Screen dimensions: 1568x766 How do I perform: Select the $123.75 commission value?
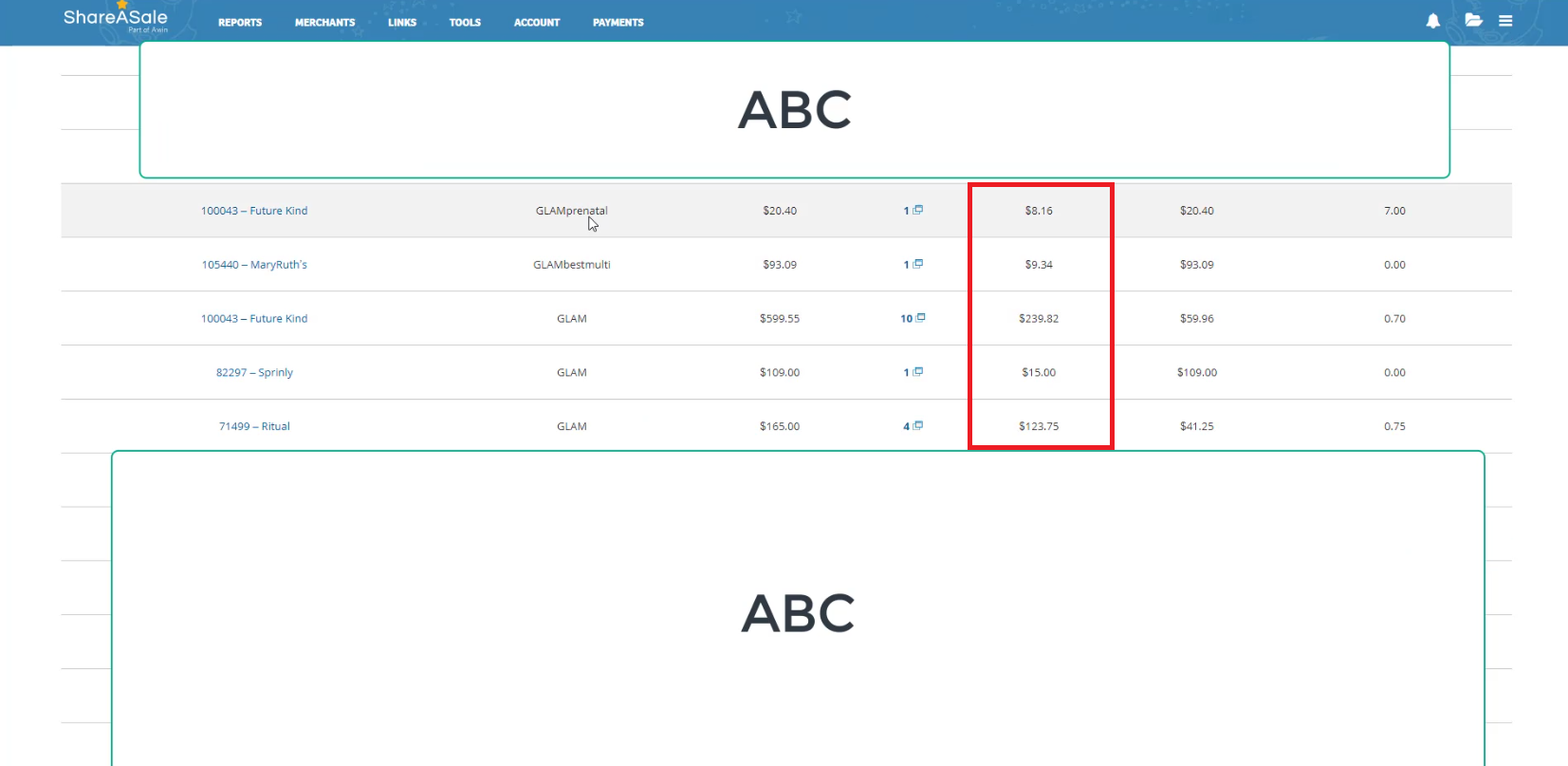click(x=1039, y=427)
